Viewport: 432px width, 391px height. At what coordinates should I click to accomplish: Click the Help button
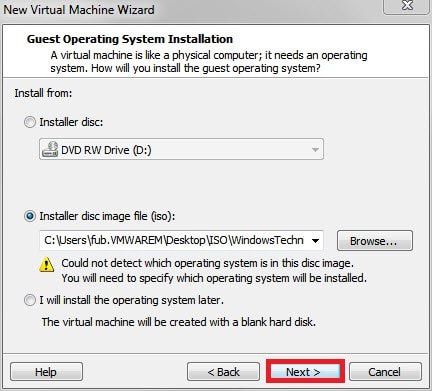[46, 372]
